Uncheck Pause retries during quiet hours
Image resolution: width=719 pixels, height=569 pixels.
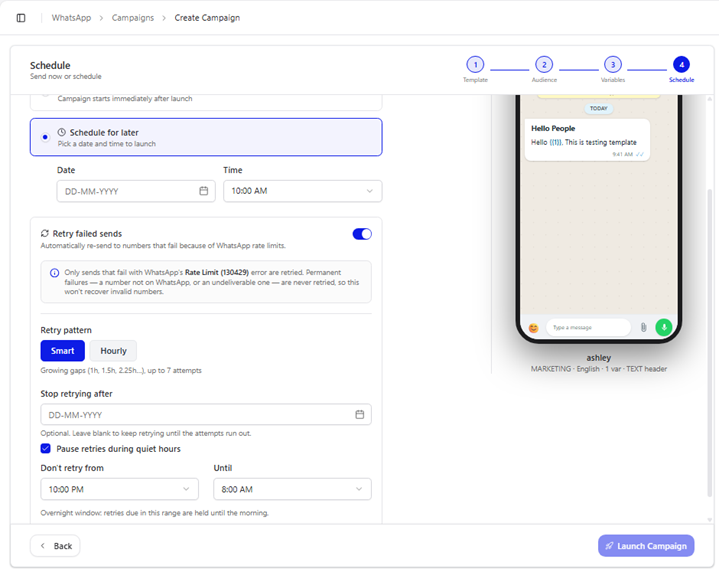pyautogui.click(x=45, y=448)
